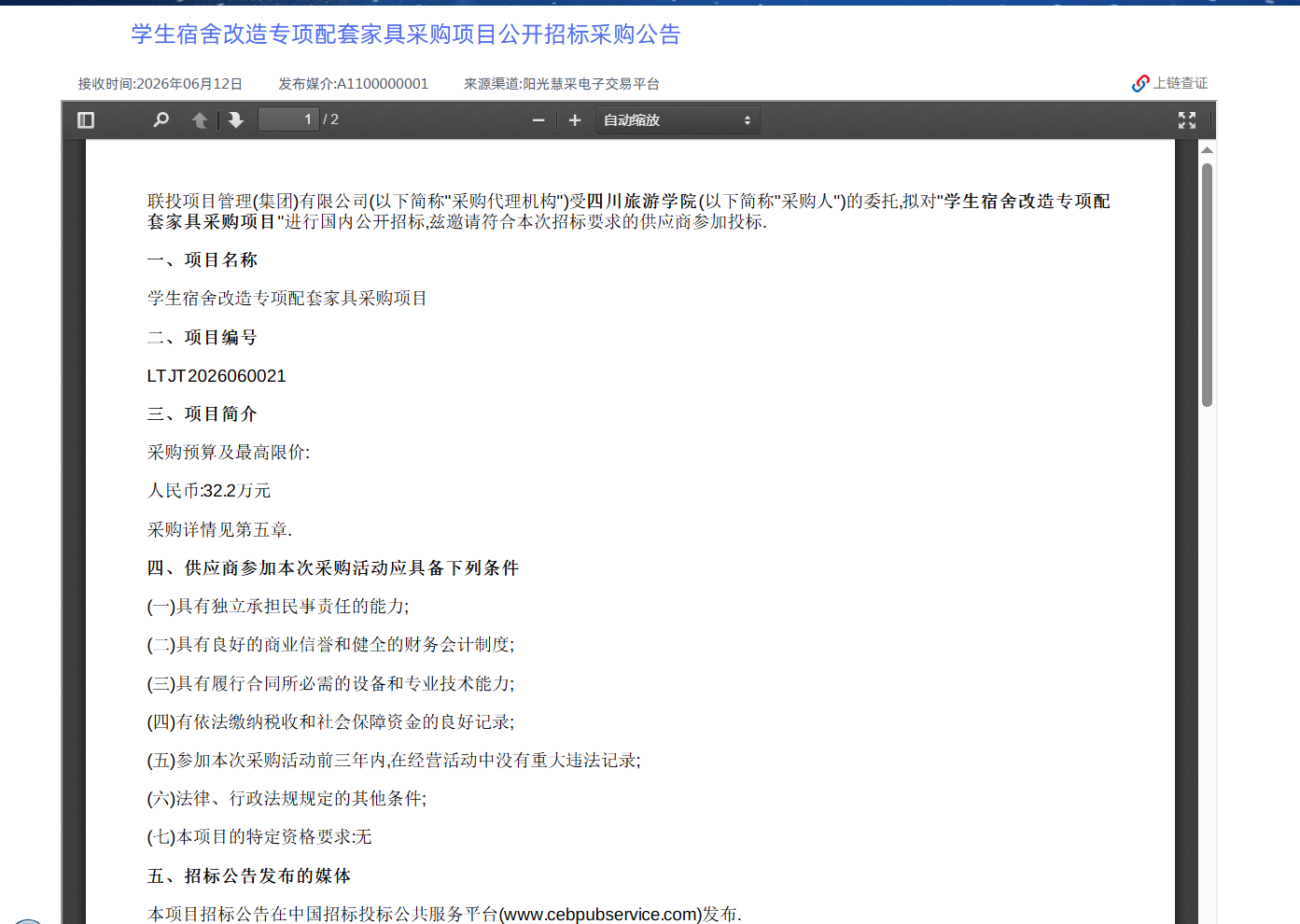
Task: Go to the next page
Action: [236, 120]
